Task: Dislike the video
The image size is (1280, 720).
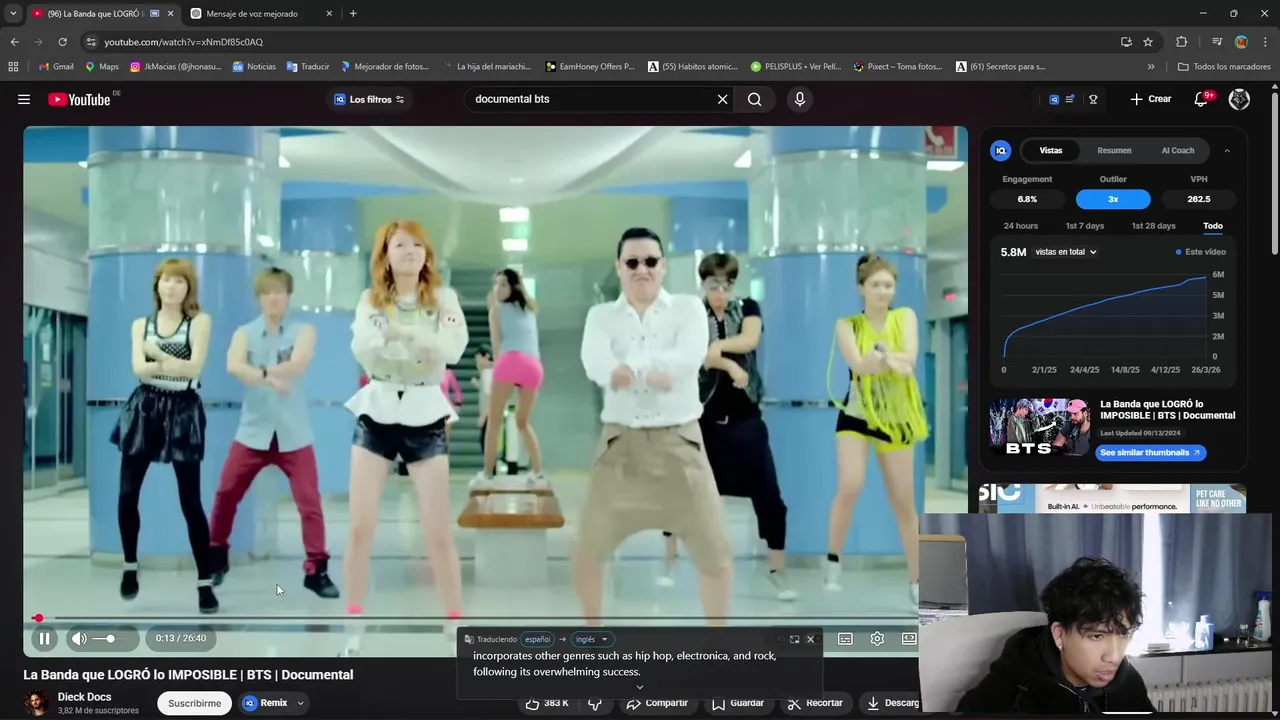Action: click(x=595, y=703)
